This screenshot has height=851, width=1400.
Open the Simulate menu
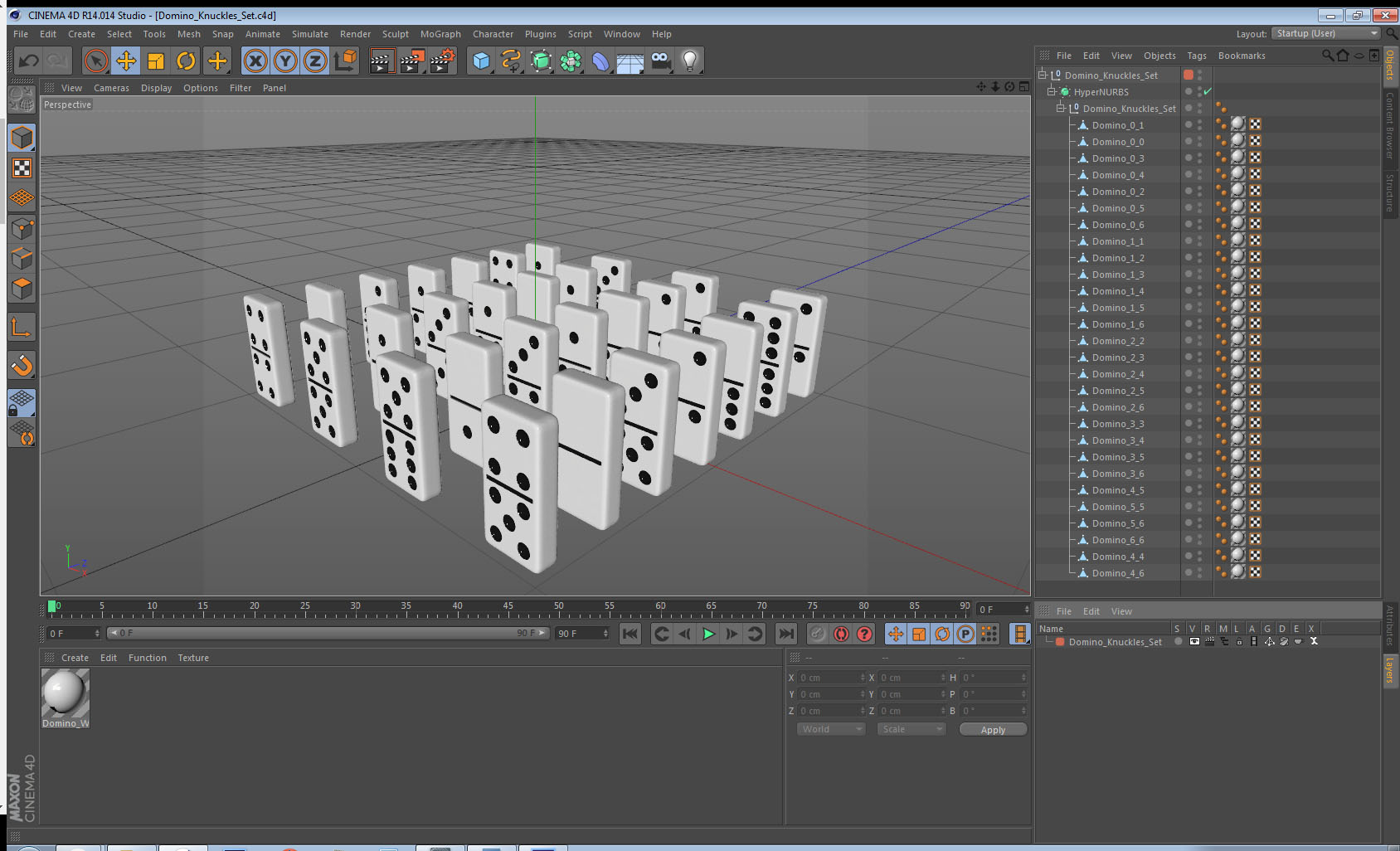point(310,34)
